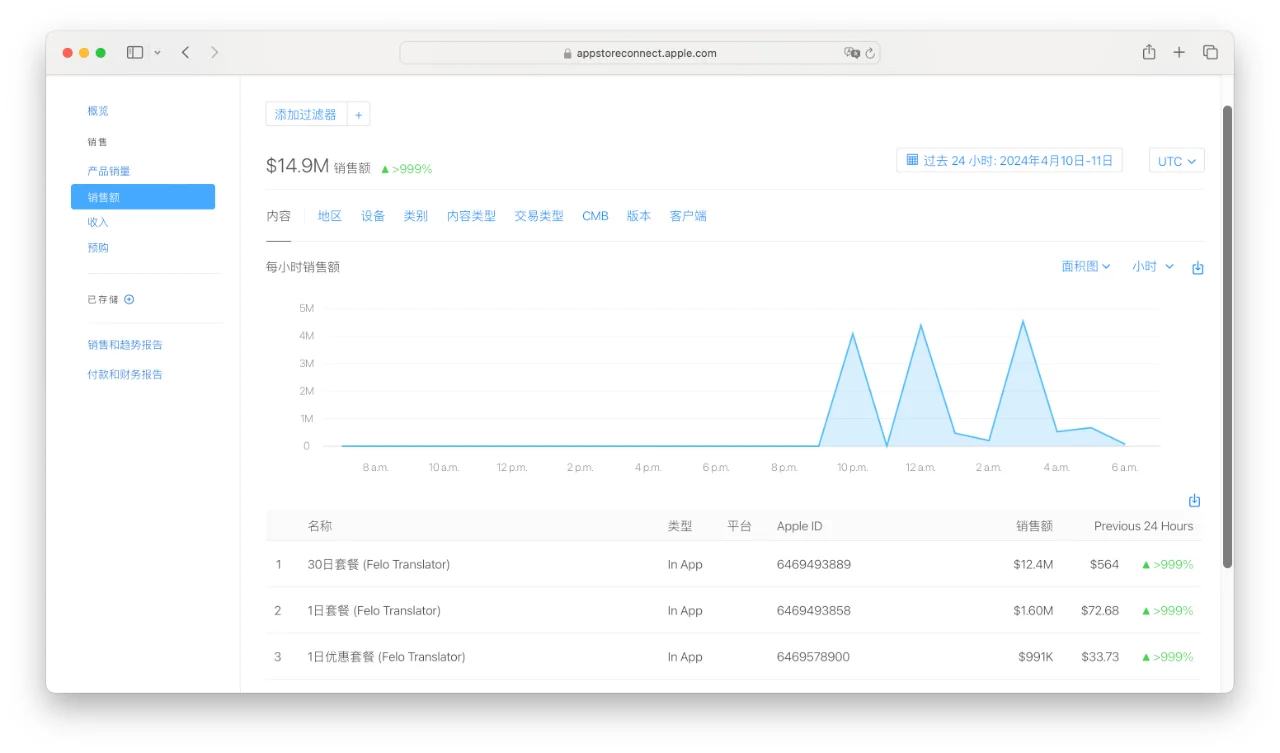Switch to the 地区 tab
The image size is (1280, 753).
(x=330, y=216)
